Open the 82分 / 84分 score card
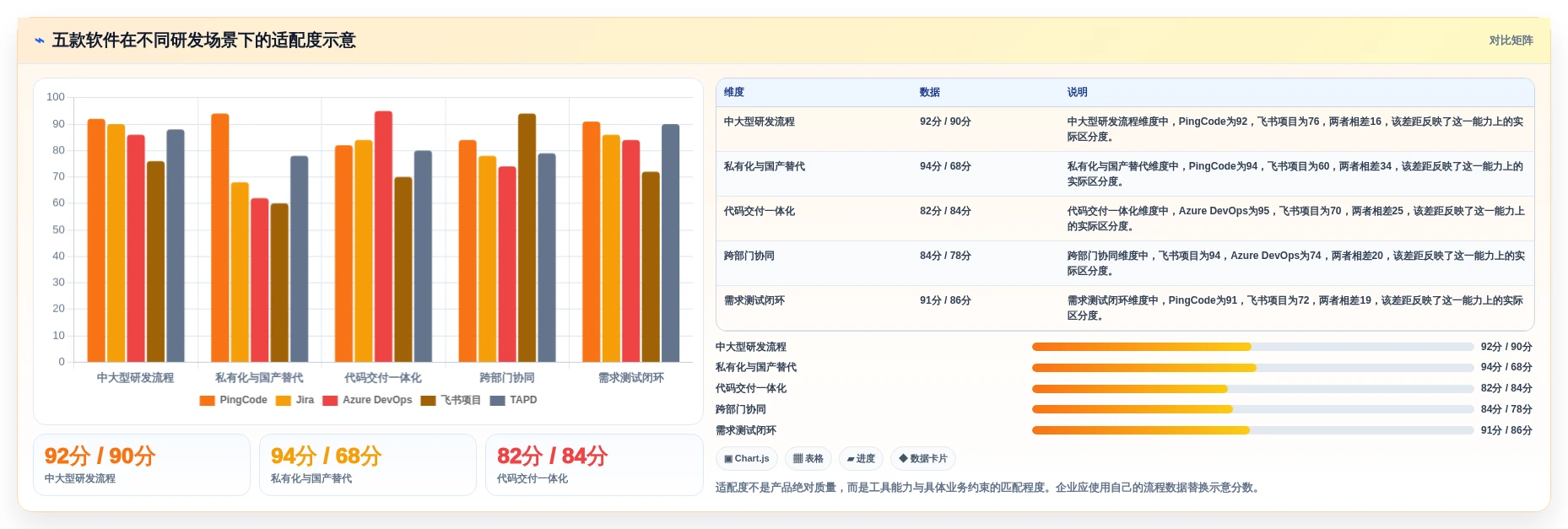The image size is (1568, 529). coord(594,465)
